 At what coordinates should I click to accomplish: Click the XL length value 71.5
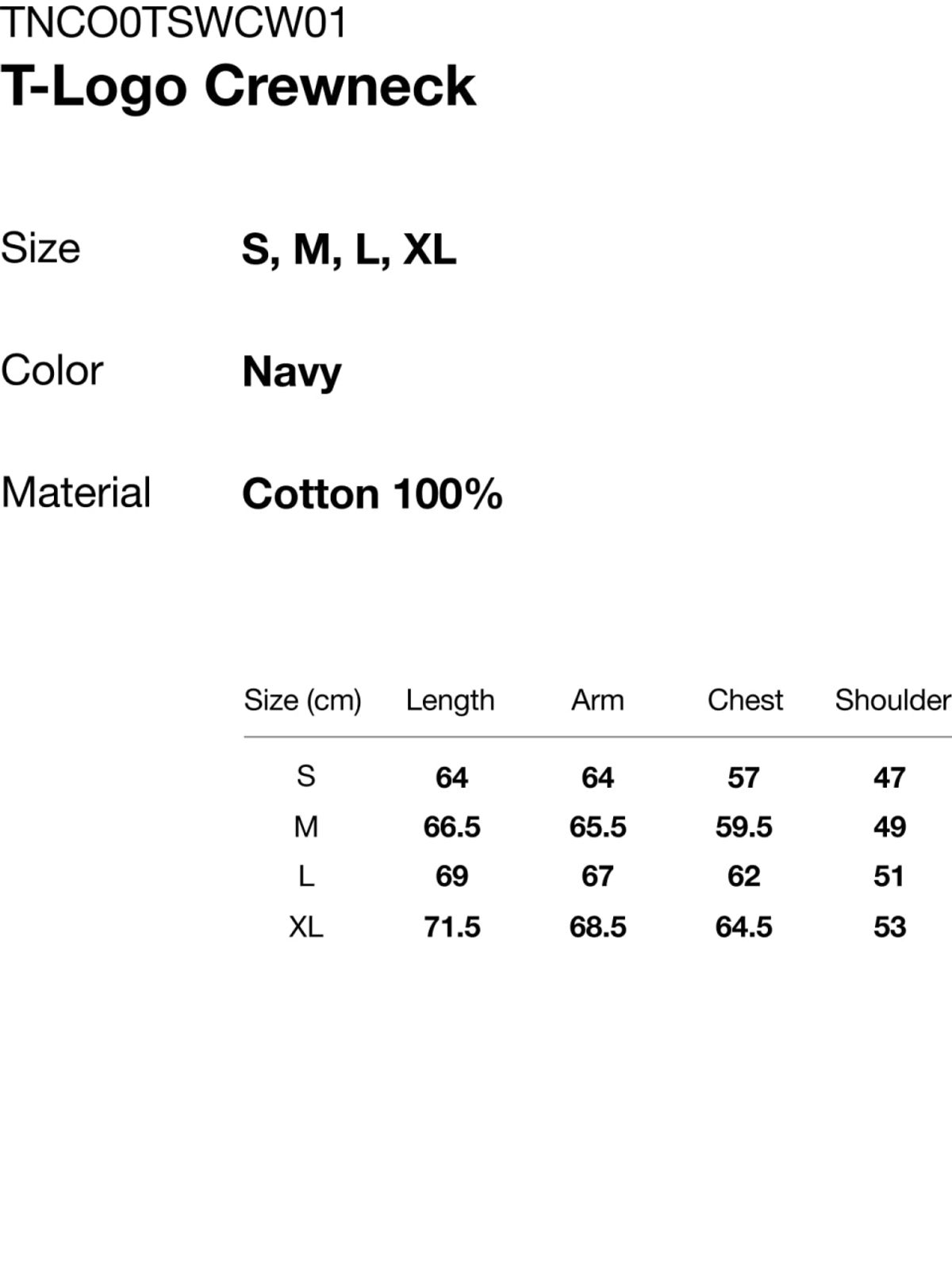(x=451, y=927)
